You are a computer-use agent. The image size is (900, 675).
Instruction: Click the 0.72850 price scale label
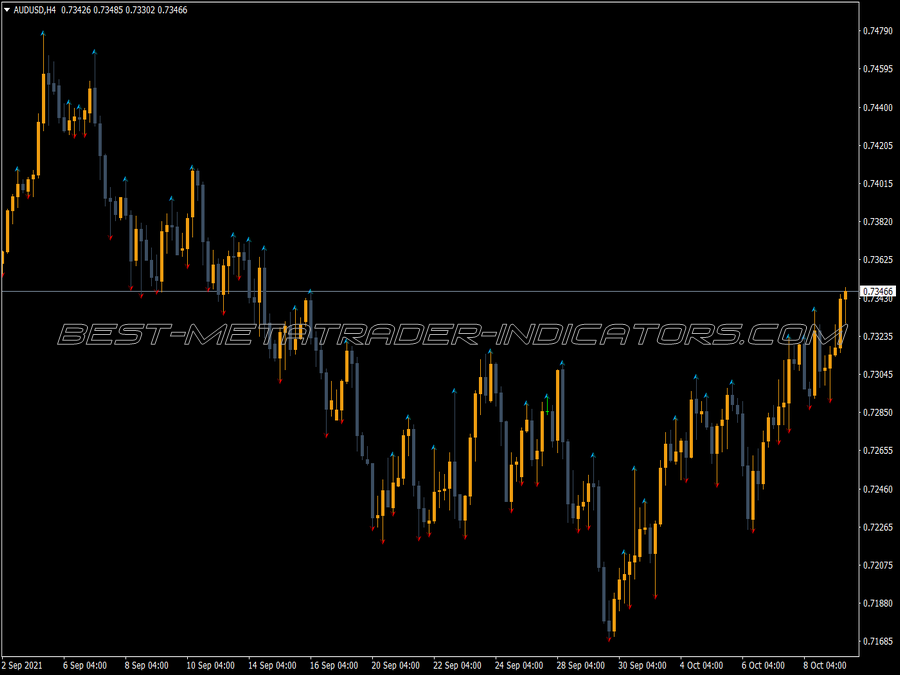878,413
